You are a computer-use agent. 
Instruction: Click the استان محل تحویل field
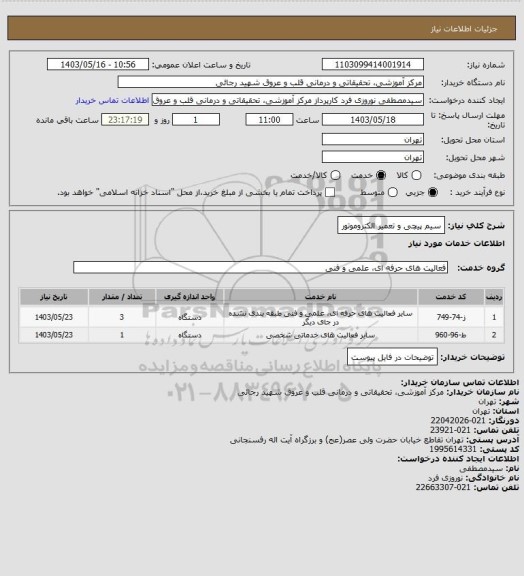click(373, 140)
